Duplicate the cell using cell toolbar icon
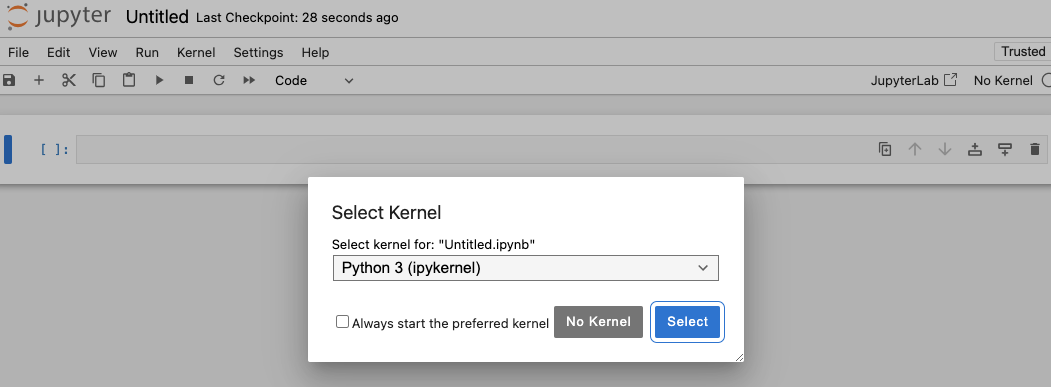This screenshot has height=387, width=1051. (x=885, y=150)
